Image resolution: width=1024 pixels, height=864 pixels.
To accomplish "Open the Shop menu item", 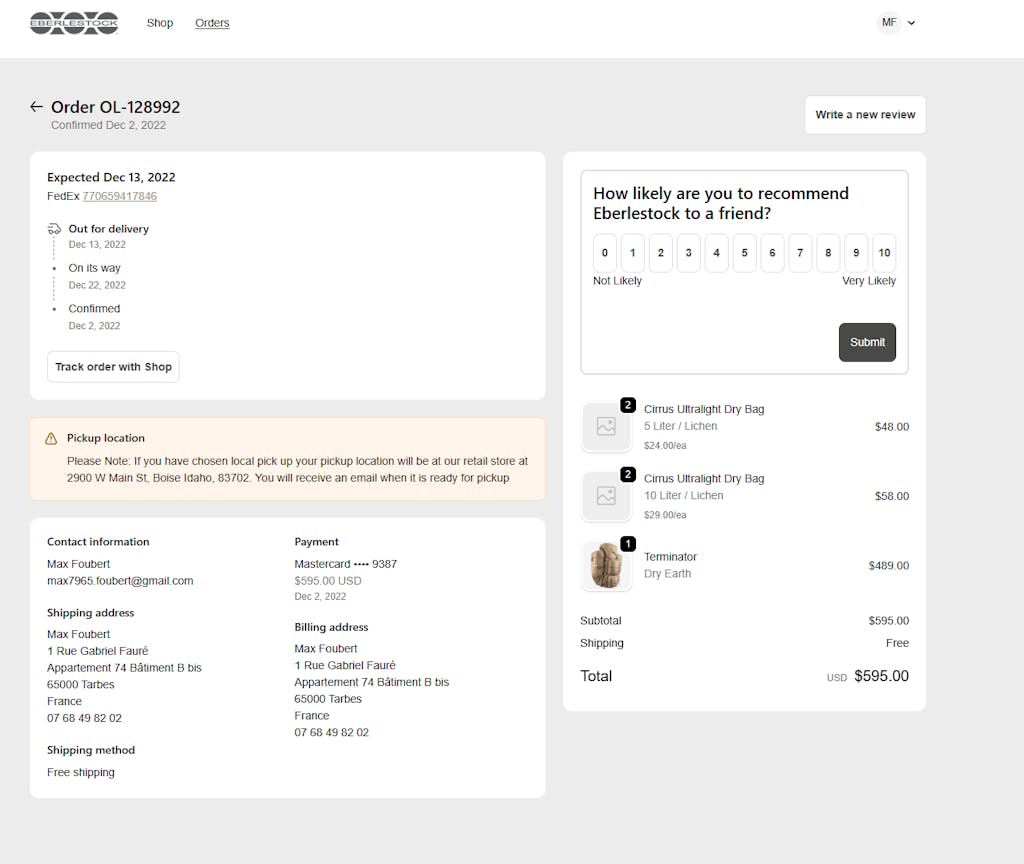I will click(160, 23).
